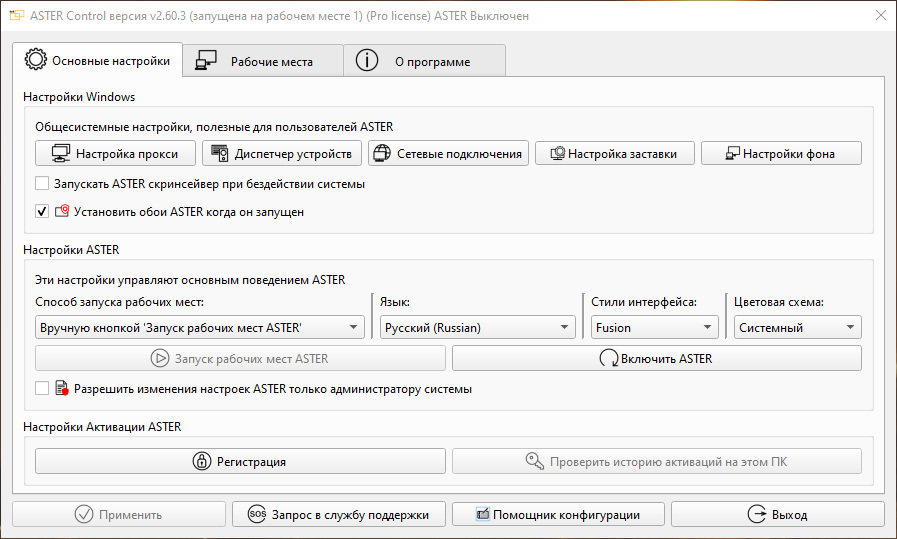
Task: Click the globe icon beside Сетевые подключения
Action: [382, 153]
